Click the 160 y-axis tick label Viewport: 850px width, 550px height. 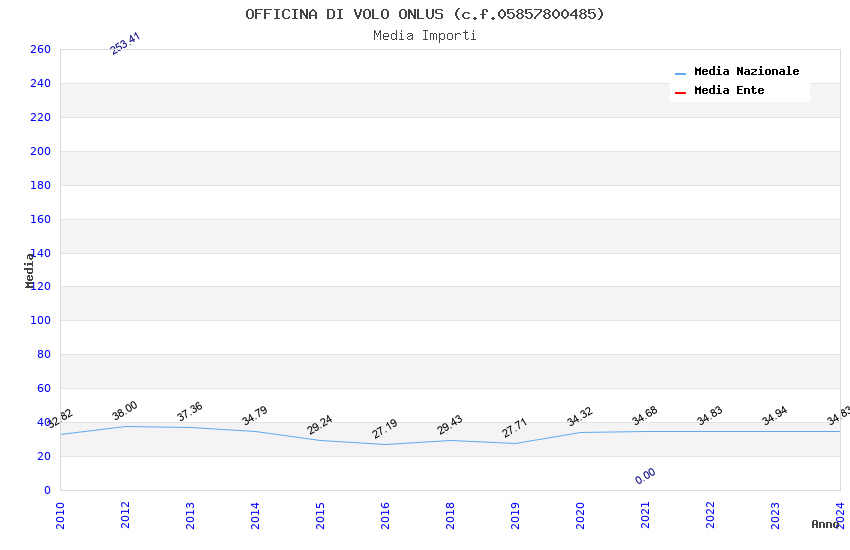41,219
